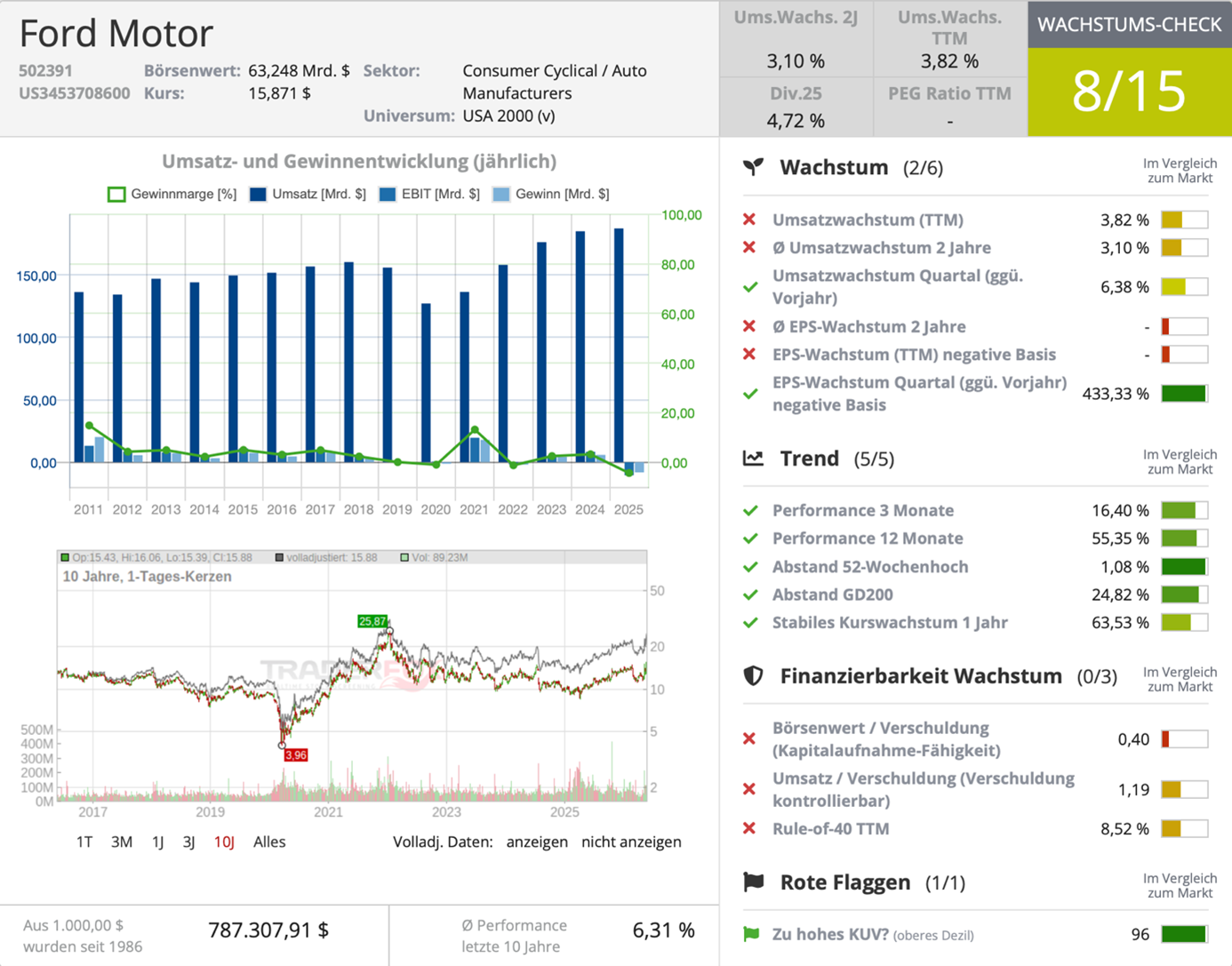1232x966 pixels.
Task: Toggle the Gewinn [Mrd. $] legend entry
Action: pyautogui.click(x=551, y=194)
